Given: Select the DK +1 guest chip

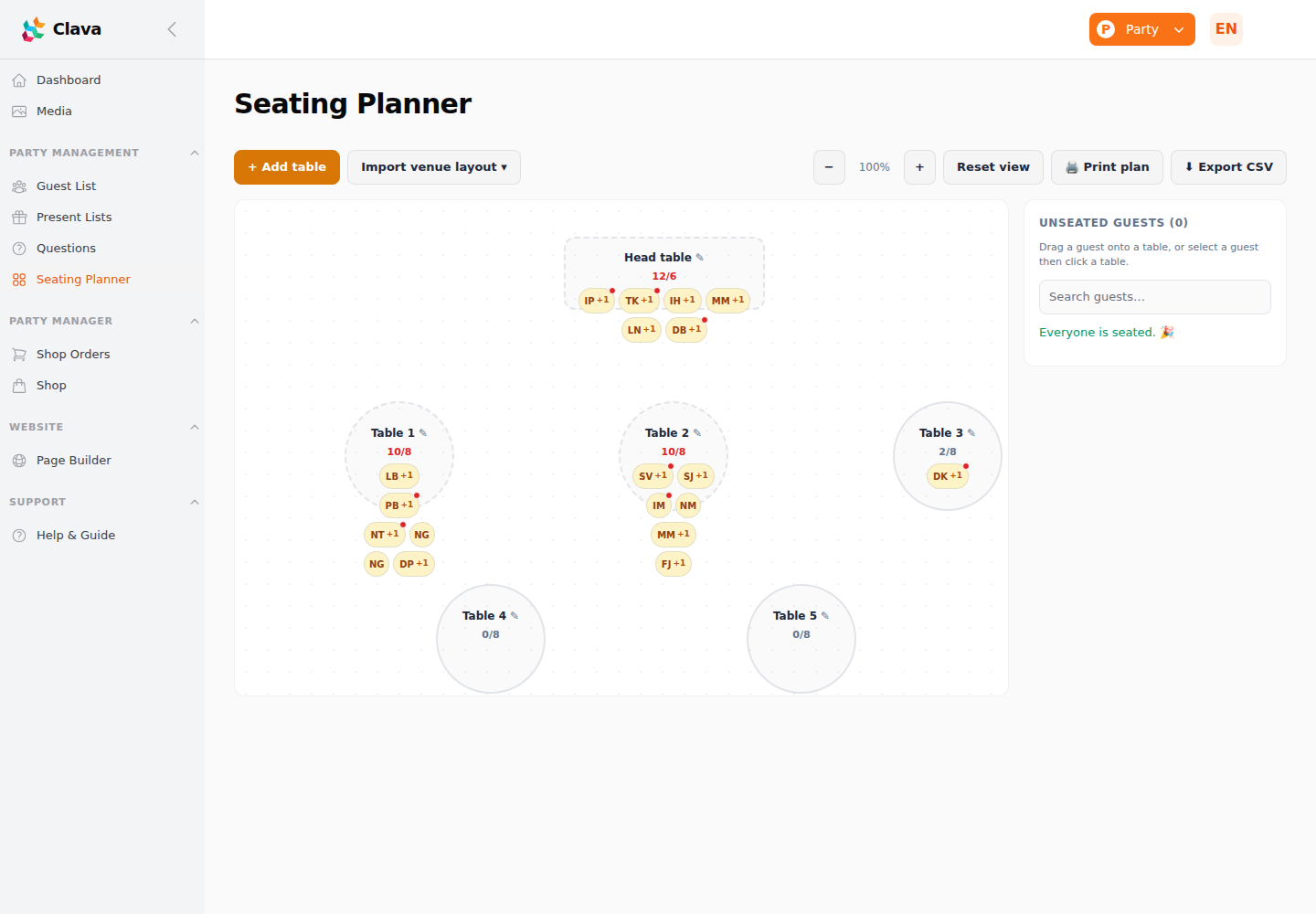Looking at the screenshot, I should click(948, 476).
